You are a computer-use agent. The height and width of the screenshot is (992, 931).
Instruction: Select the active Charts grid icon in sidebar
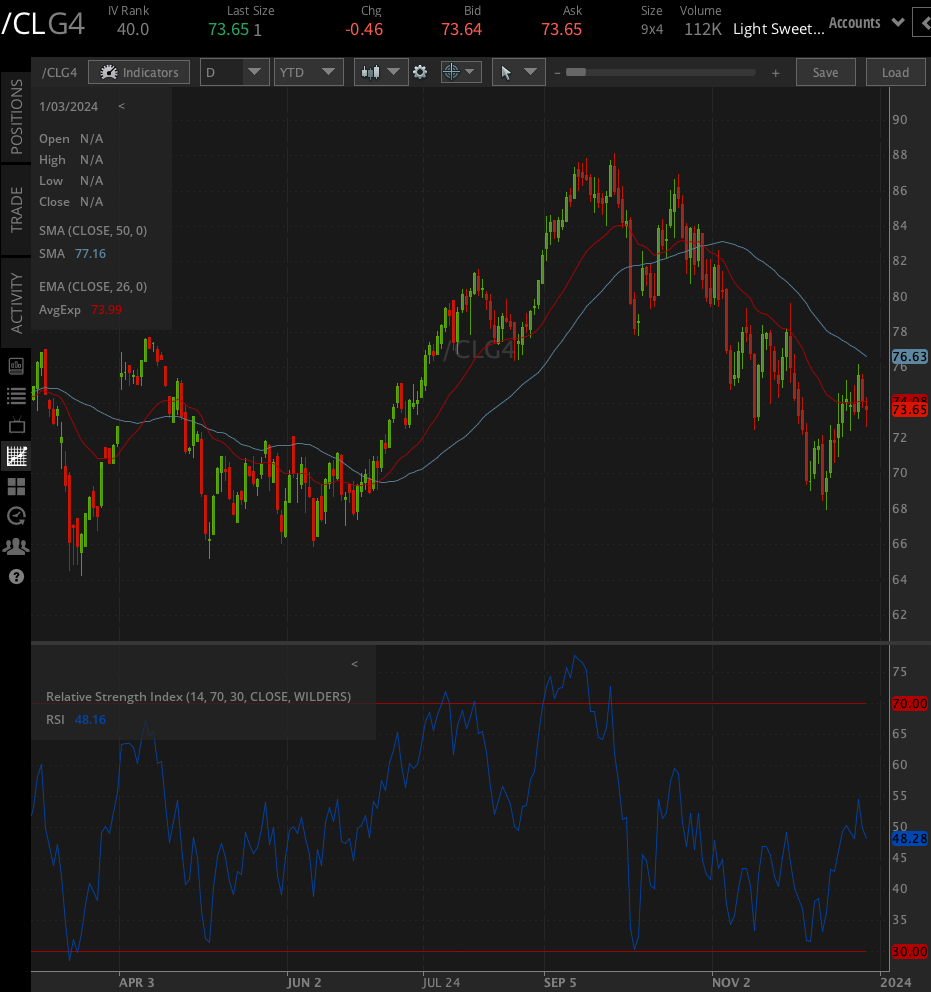15,456
